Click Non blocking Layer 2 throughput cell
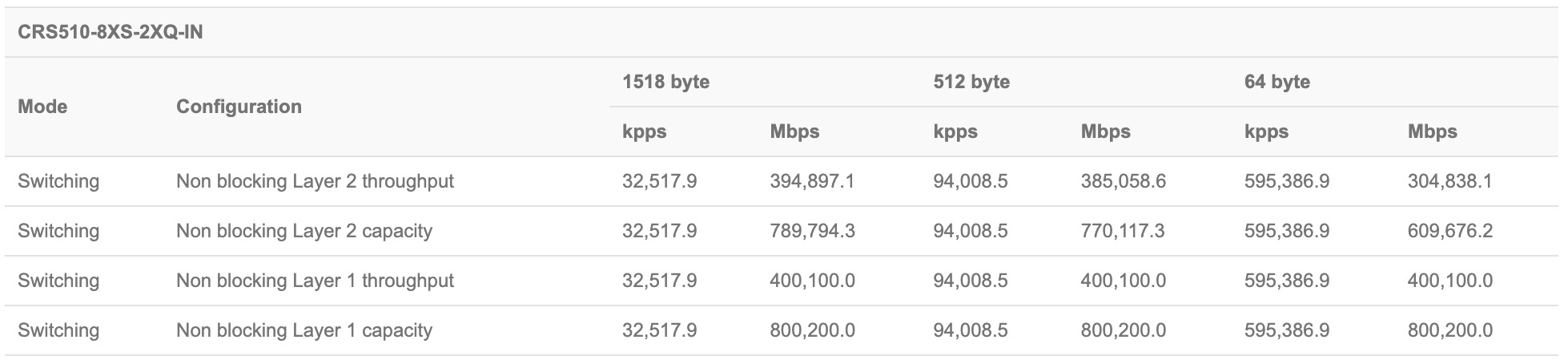This screenshot has height=364, width=1568. (x=315, y=181)
